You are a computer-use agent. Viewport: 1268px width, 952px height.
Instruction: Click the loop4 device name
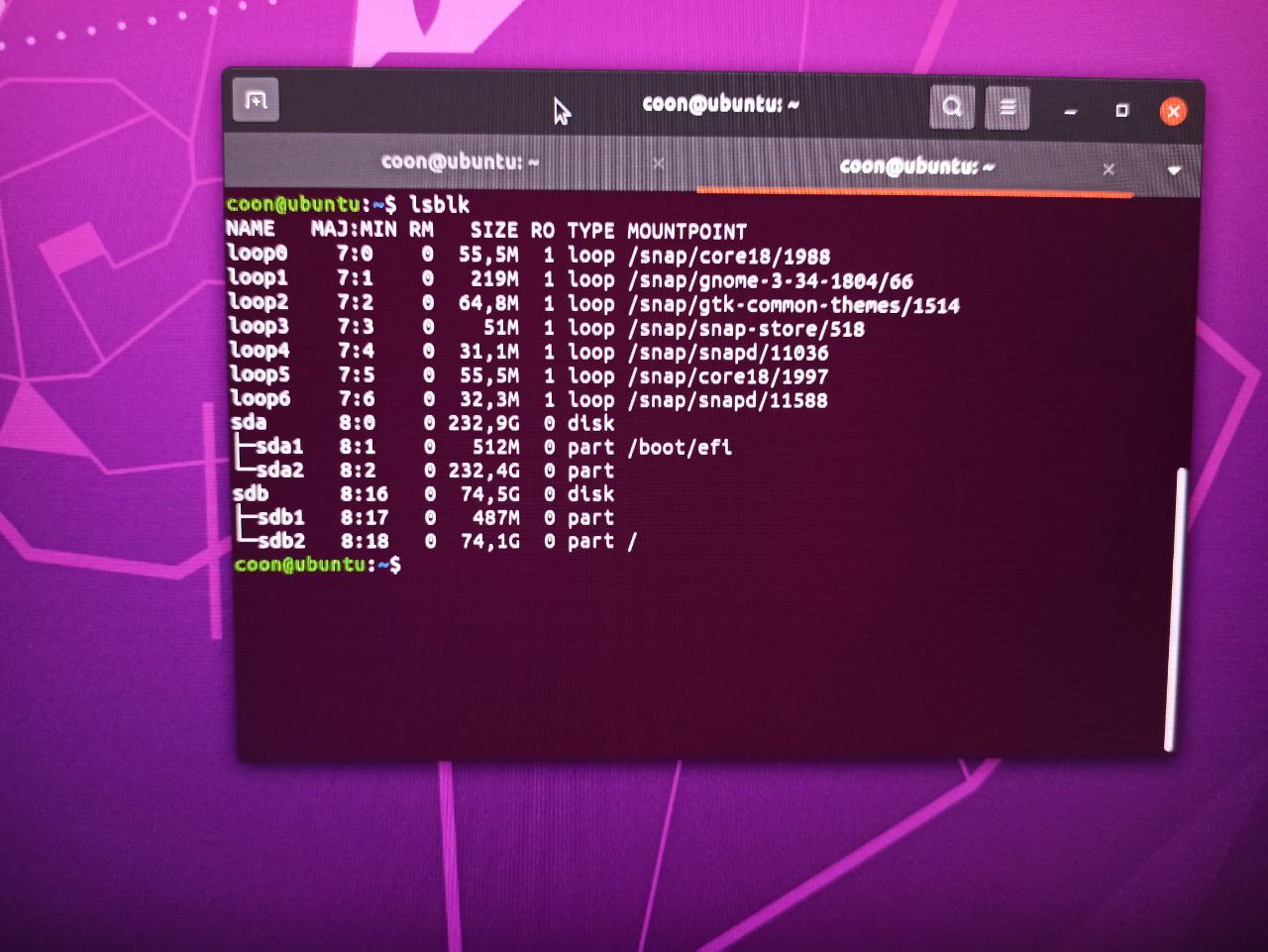click(260, 350)
